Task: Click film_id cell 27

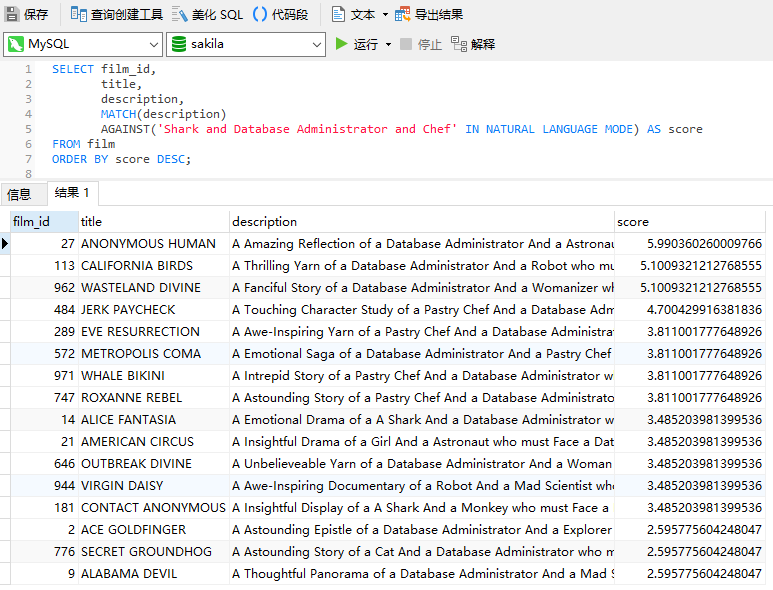Action: [x=44, y=243]
